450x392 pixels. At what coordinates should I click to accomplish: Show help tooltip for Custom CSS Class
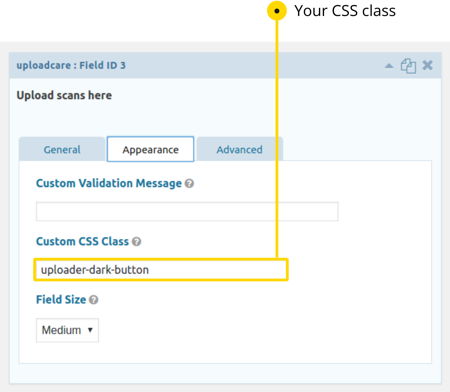point(136,241)
